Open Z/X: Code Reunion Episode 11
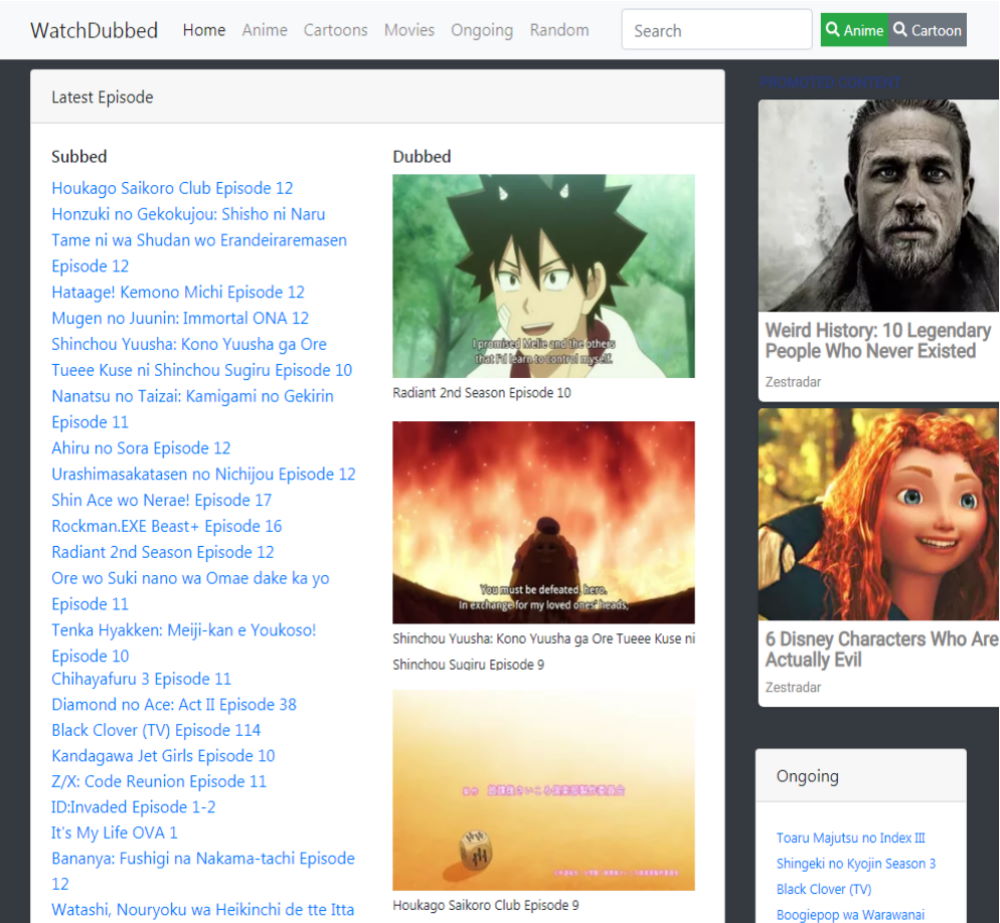Image resolution: width=1000 pixels, height=923 pixels. click(x=159, y=781)
